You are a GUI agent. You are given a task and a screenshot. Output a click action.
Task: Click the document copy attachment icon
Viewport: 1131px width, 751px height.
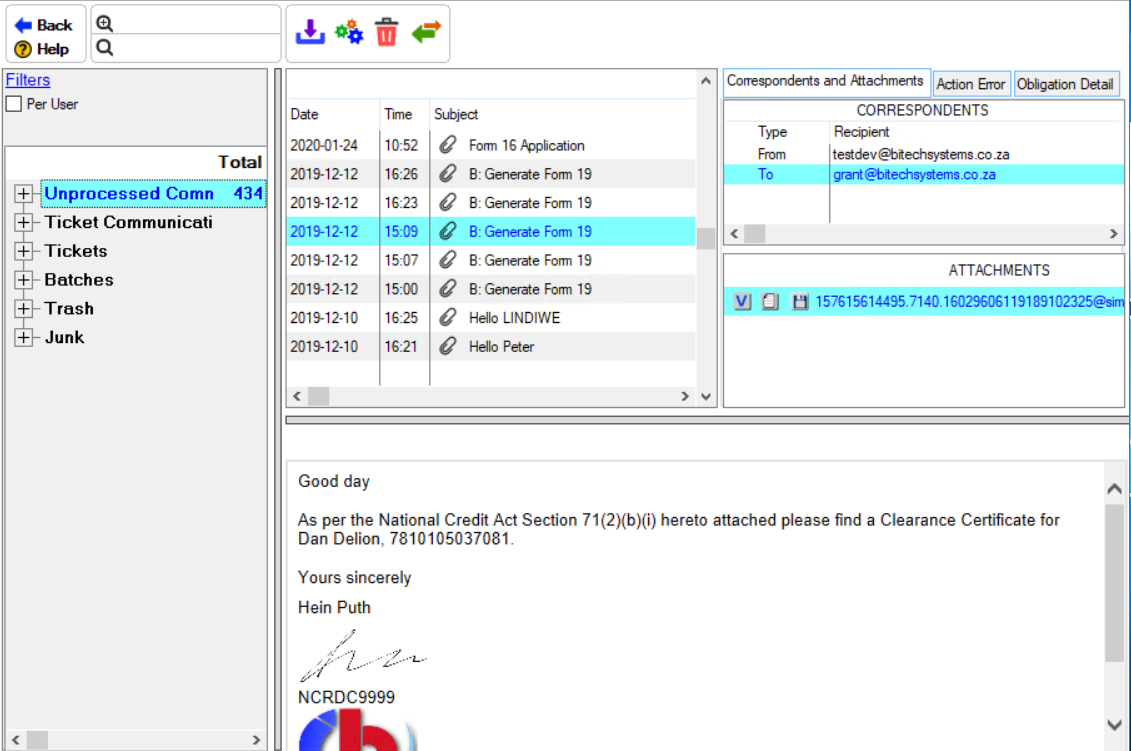(770, 301)
